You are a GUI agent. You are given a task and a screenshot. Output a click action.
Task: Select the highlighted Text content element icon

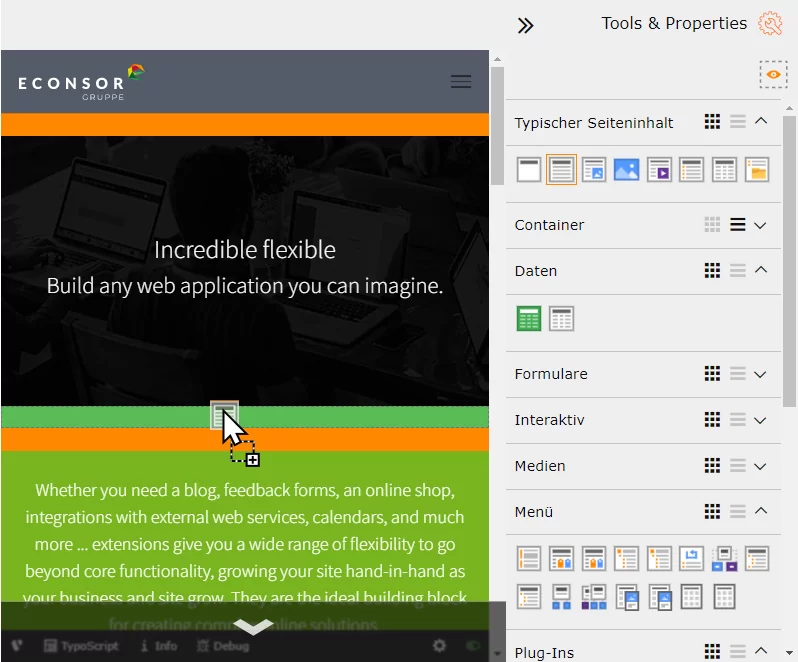coord(561,169)
